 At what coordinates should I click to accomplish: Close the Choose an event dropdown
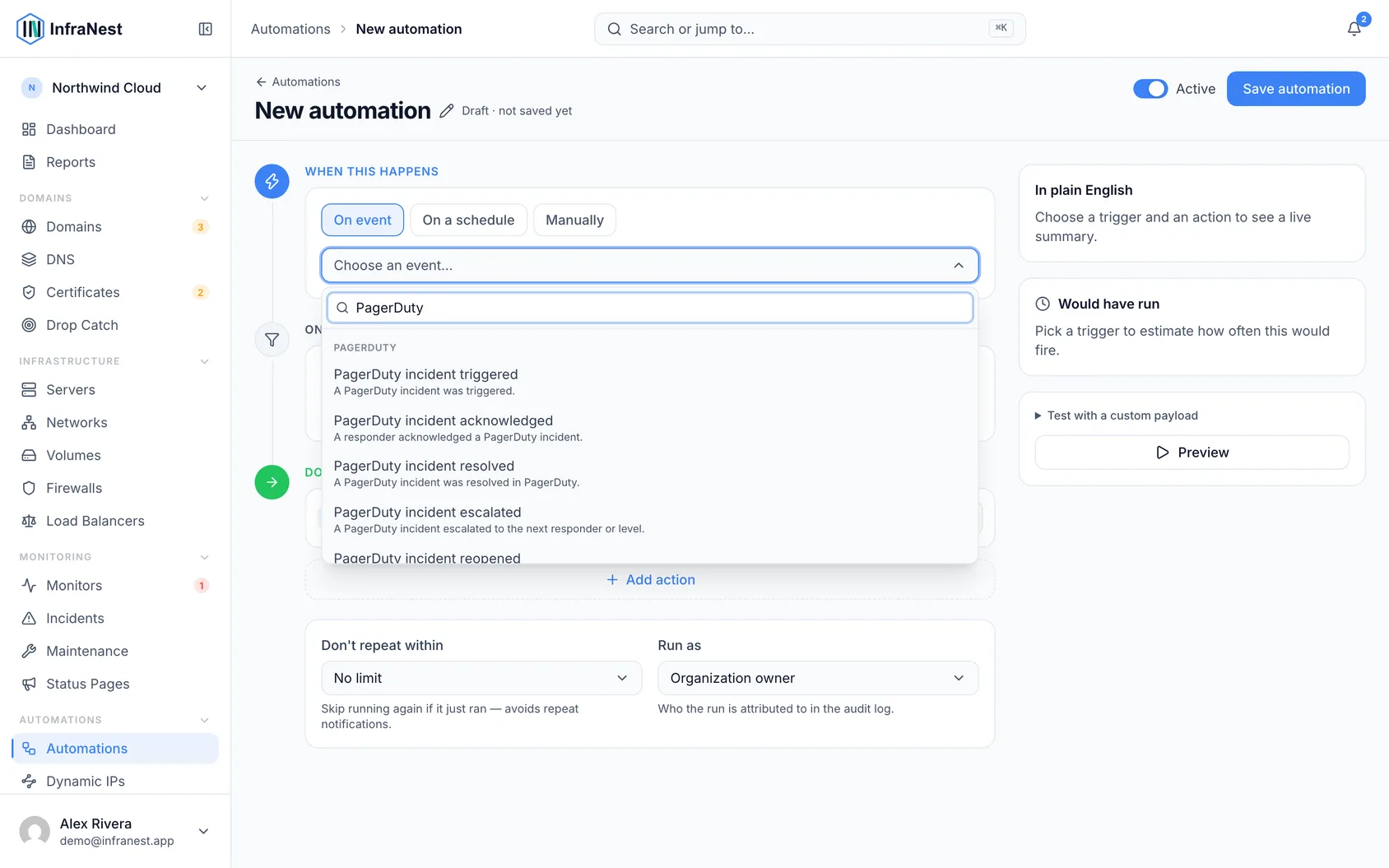click(x=650, y=266)
